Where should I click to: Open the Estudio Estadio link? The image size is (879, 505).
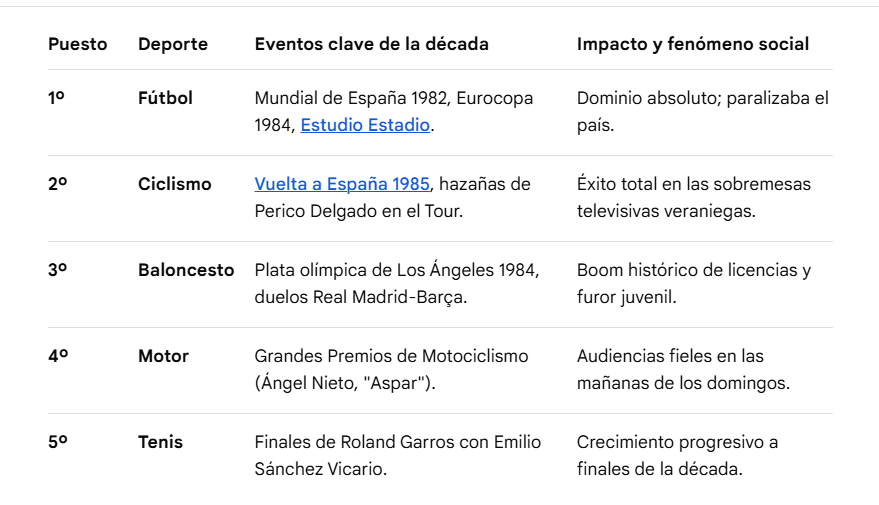pyautogui.click(x=365, y=125)
